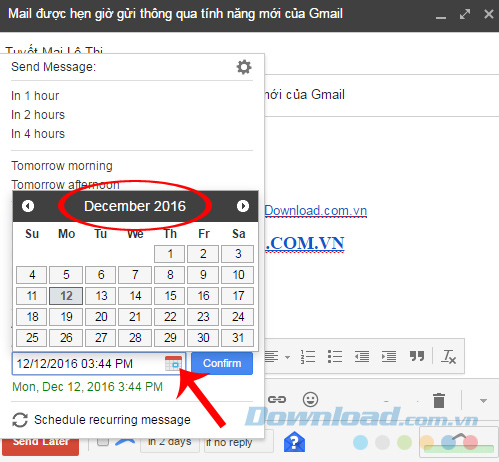
Task: Select December 31 in calendar
Action: 238,338
